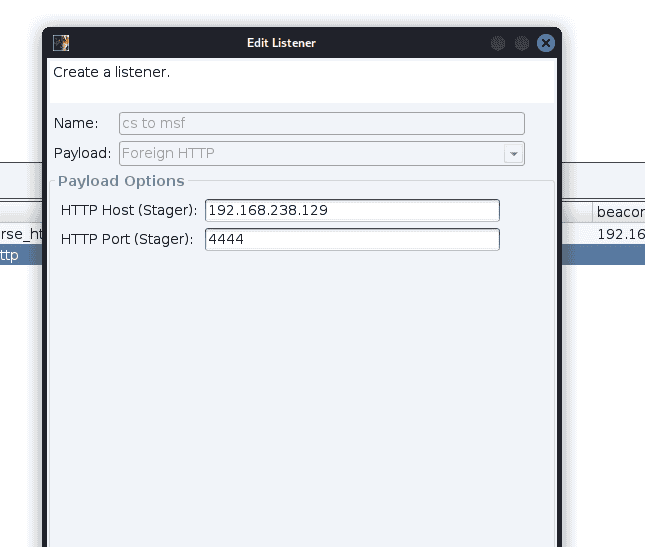Minimize the Edit Listener dialog

[x=497, y=43]
